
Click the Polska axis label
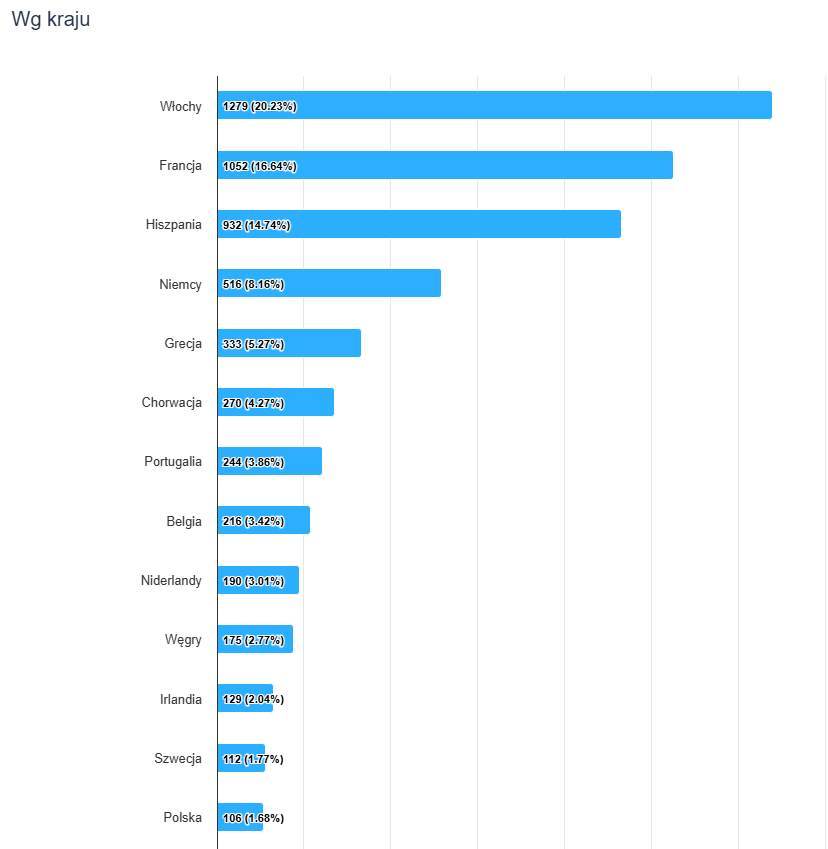pyautogui.click(x=182, y=817)
